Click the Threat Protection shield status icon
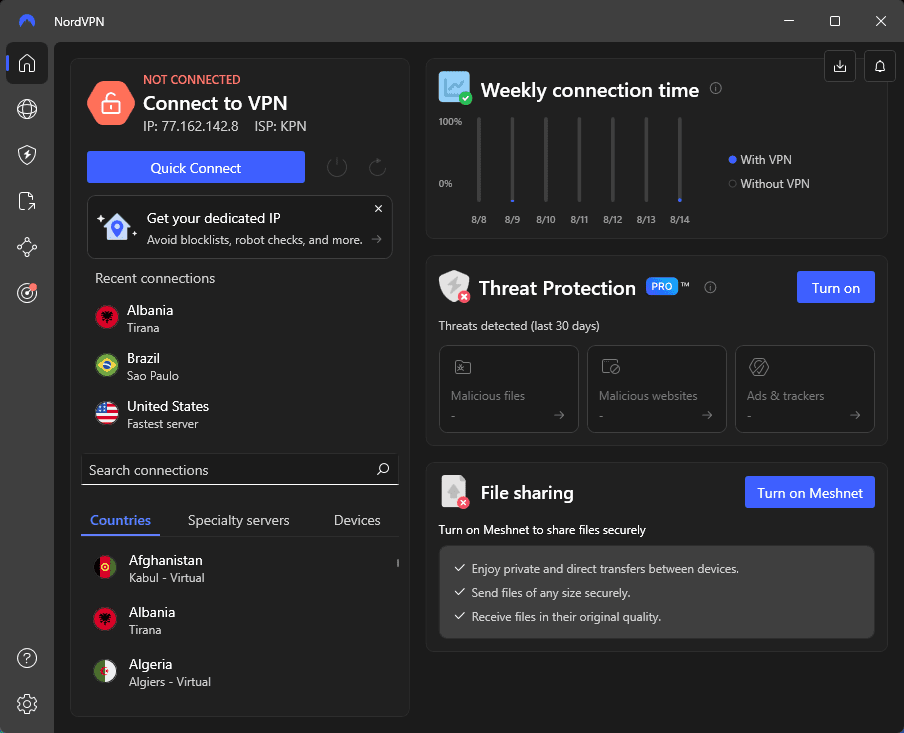 tap(454, 287)
